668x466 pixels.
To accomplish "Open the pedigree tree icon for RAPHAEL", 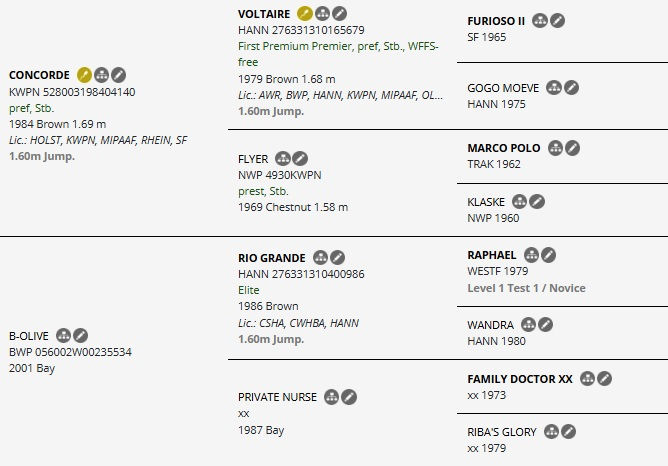I will click(531, 255).
